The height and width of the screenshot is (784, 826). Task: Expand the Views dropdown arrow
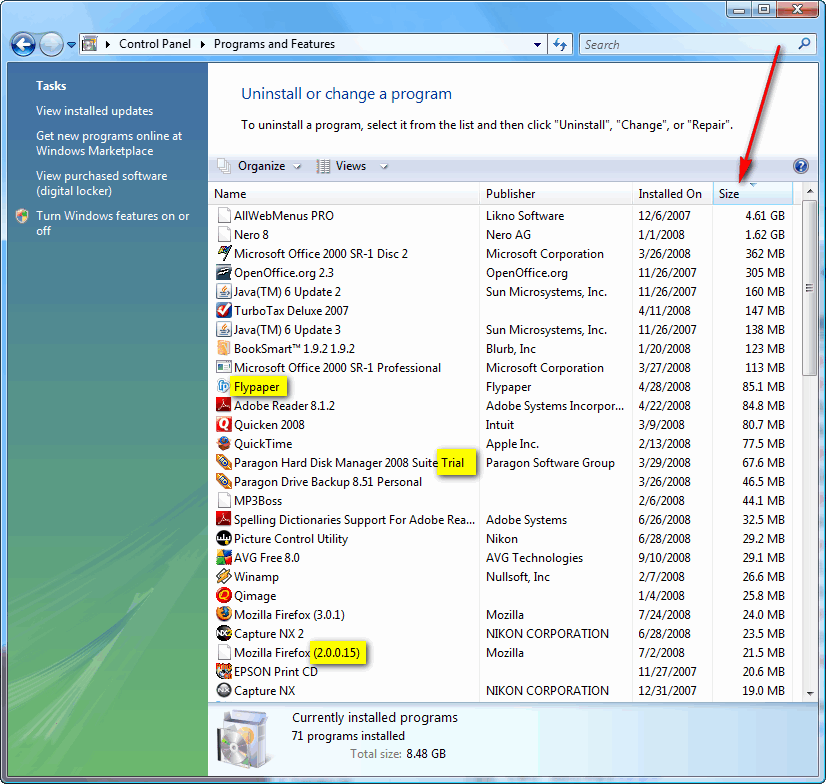point(384,166)
